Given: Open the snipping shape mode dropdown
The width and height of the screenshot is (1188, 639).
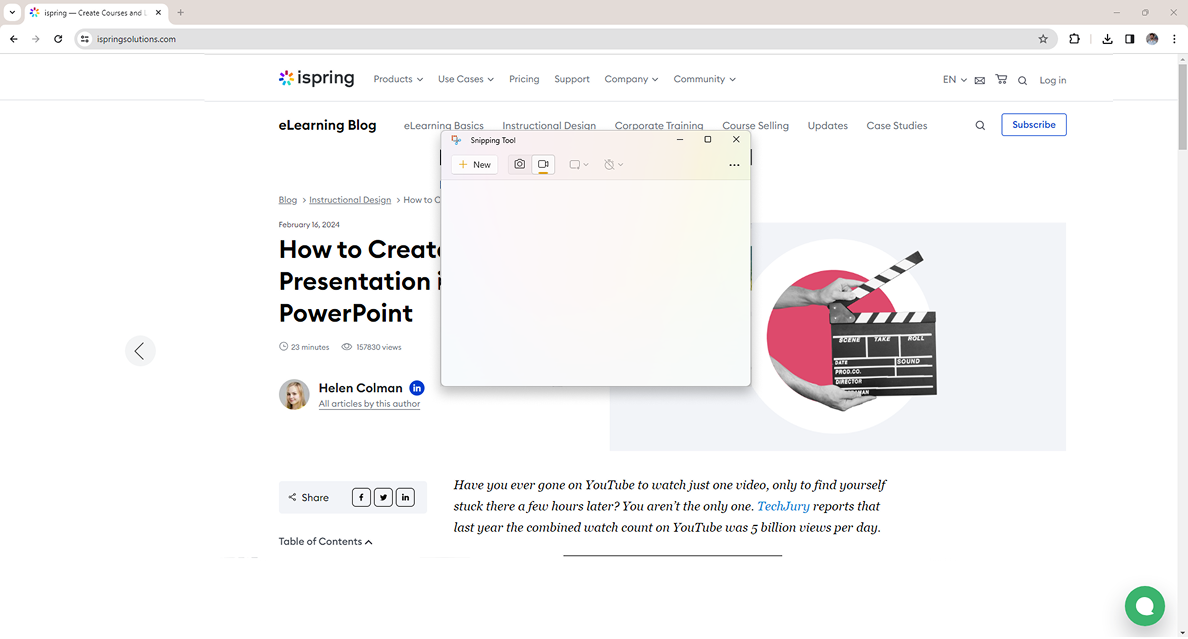Looking at the screenshot, I should pos(579,164).
